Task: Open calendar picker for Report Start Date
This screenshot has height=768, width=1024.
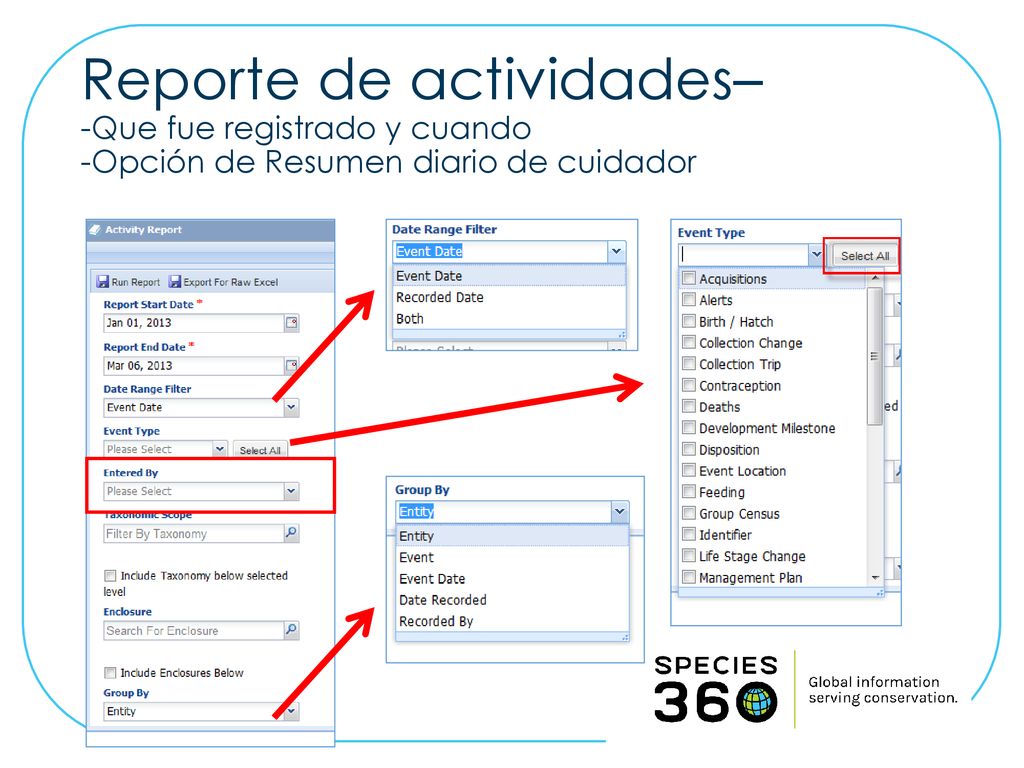Action: click(x=292, y=323)
